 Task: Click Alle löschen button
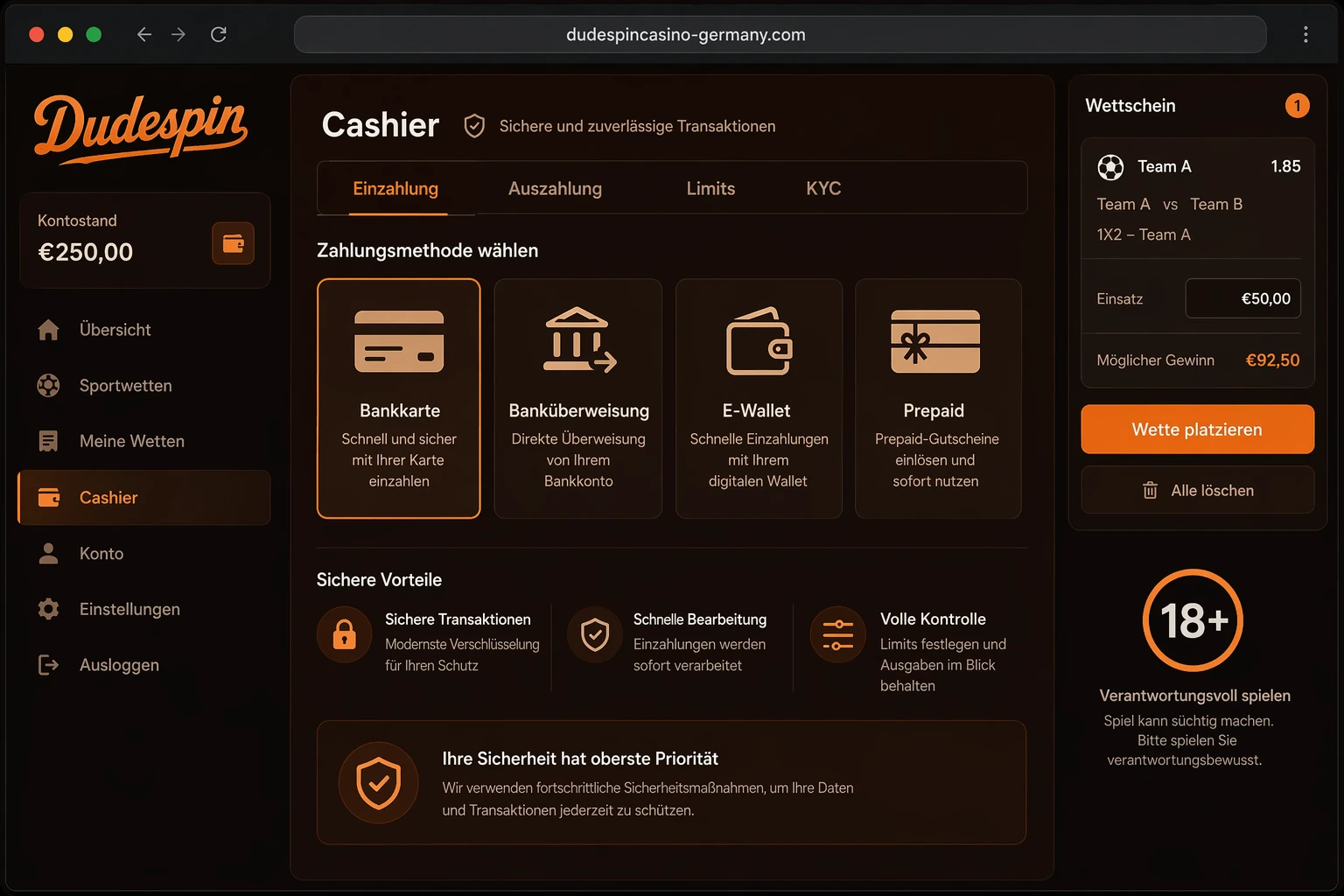[1197, 490]
